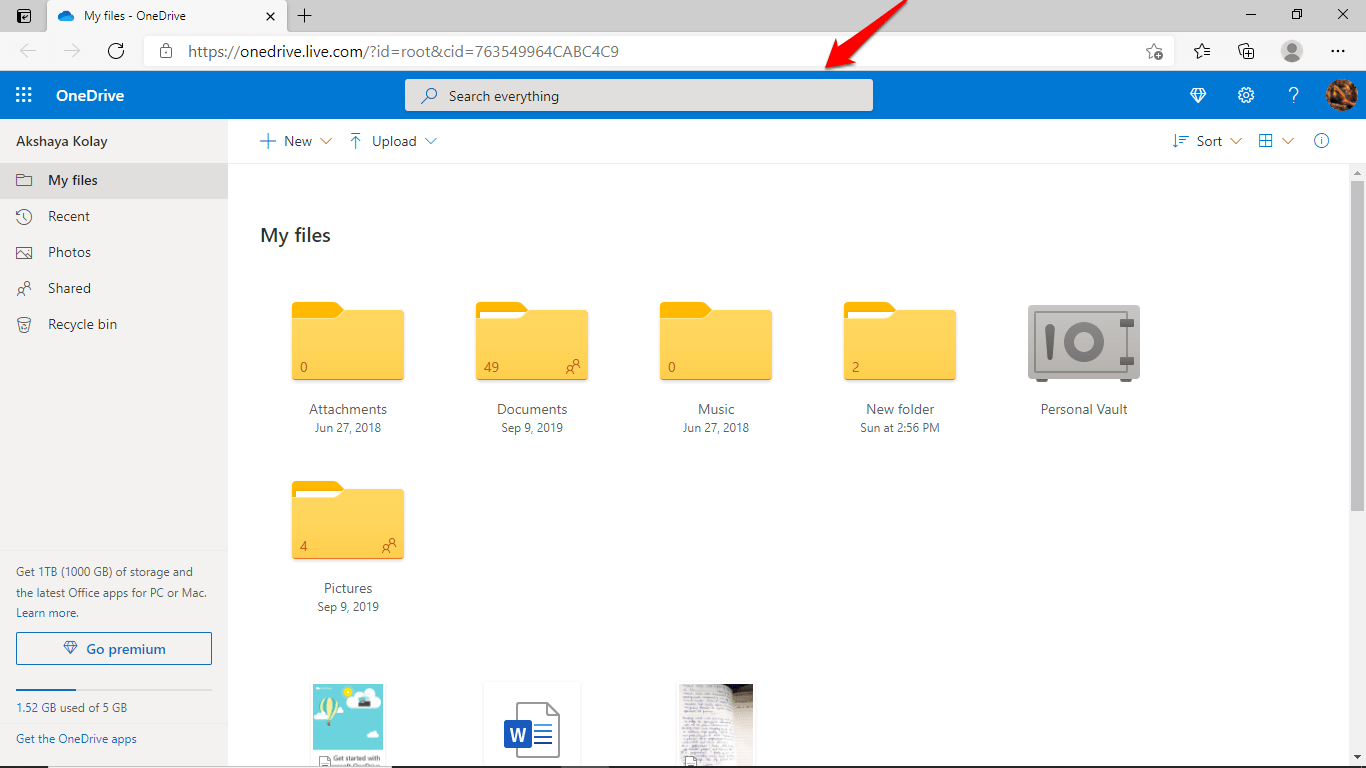Image resolution: width=1366 pixels, height=768 pixels.
Task: Click the Search everything box
Action: pyautogui.click(x=639, y=96)
